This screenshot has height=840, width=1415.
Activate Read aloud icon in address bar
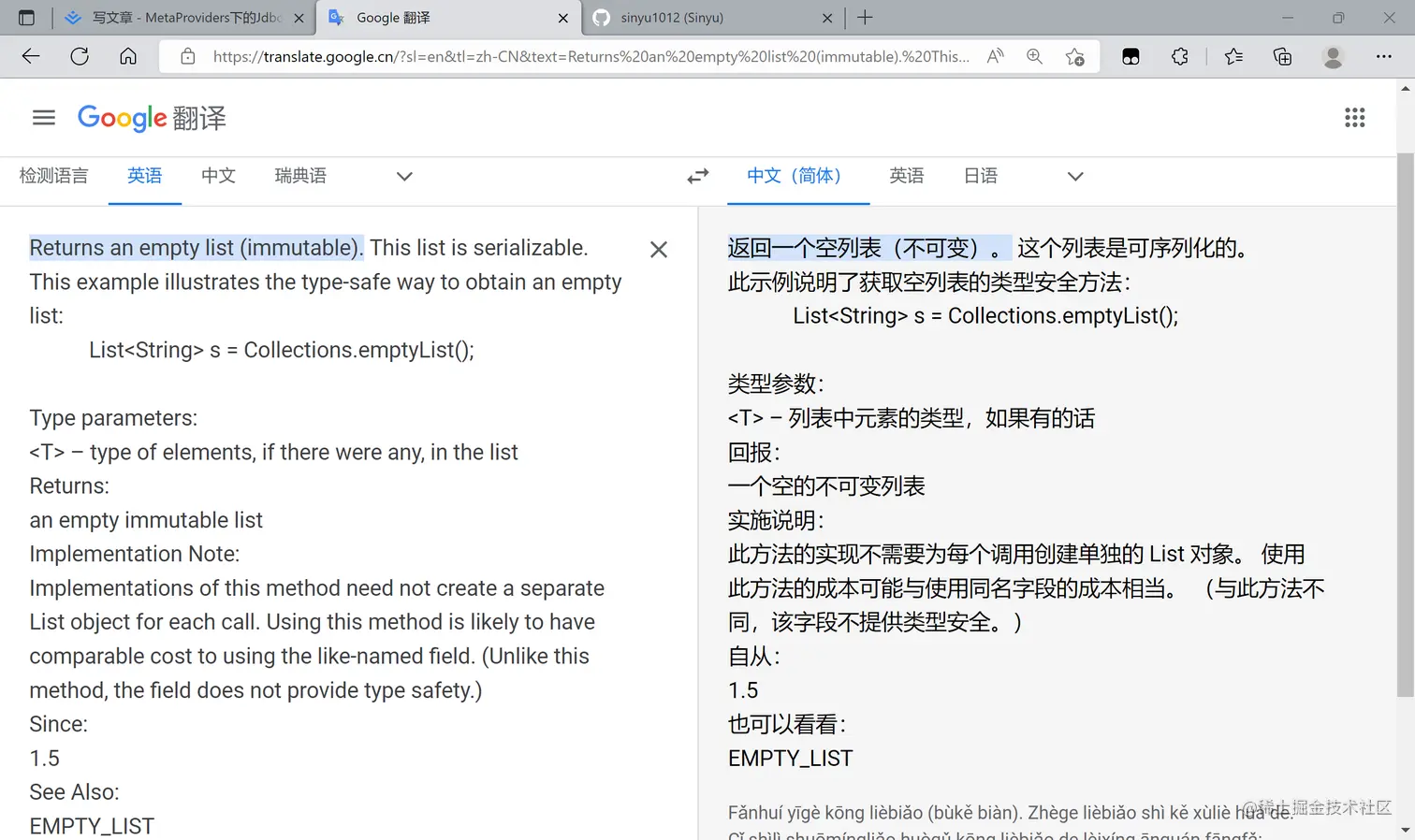click(995, 56)
